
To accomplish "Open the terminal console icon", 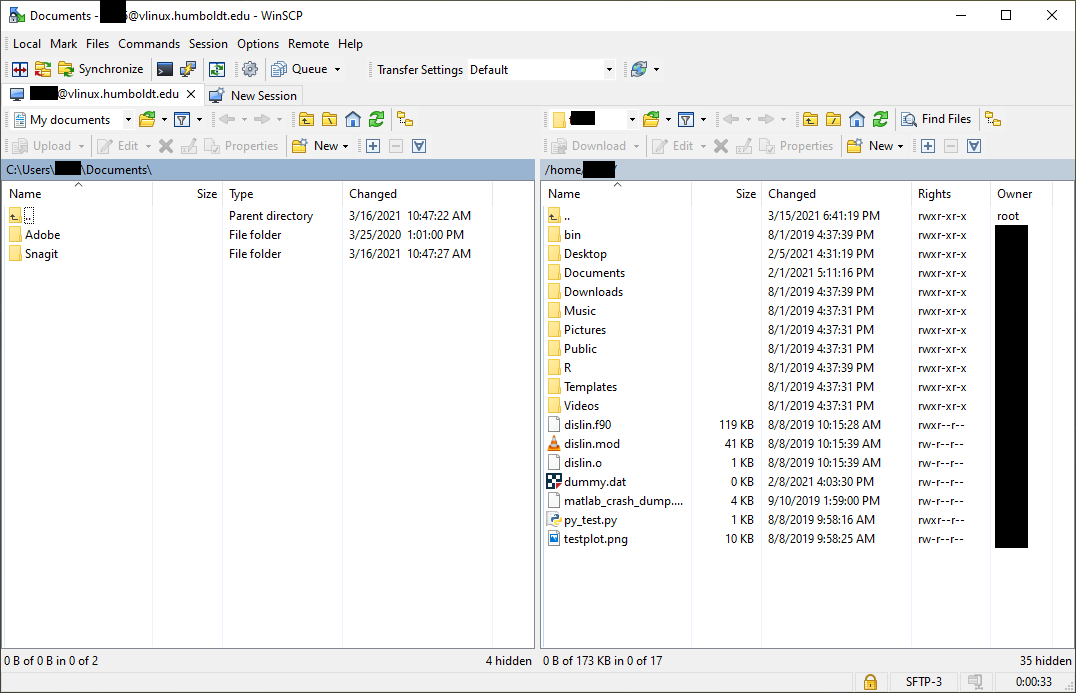I will click(165, 69).
